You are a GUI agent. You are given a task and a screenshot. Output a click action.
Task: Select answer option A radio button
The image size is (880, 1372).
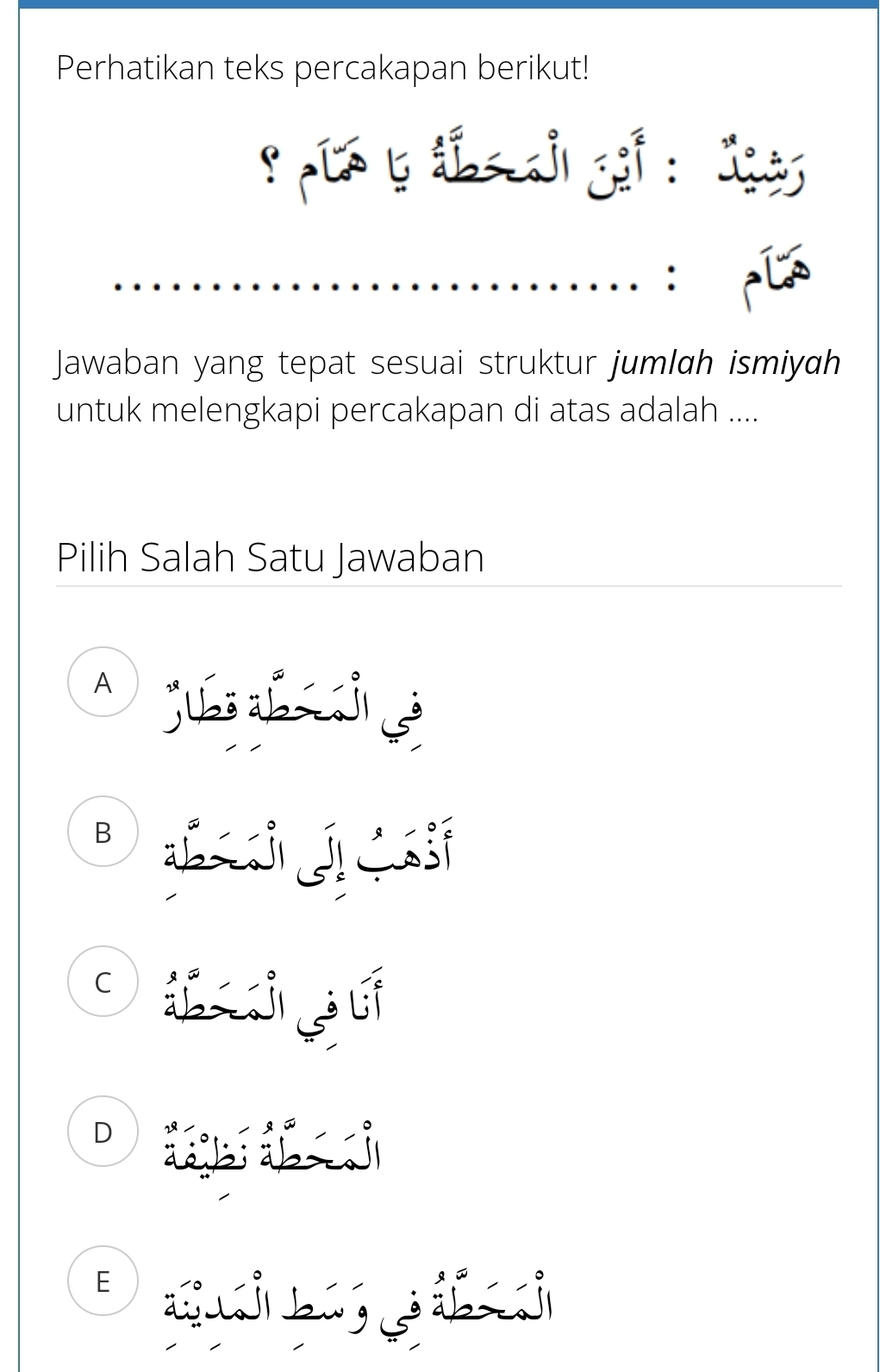coord(103,683)
